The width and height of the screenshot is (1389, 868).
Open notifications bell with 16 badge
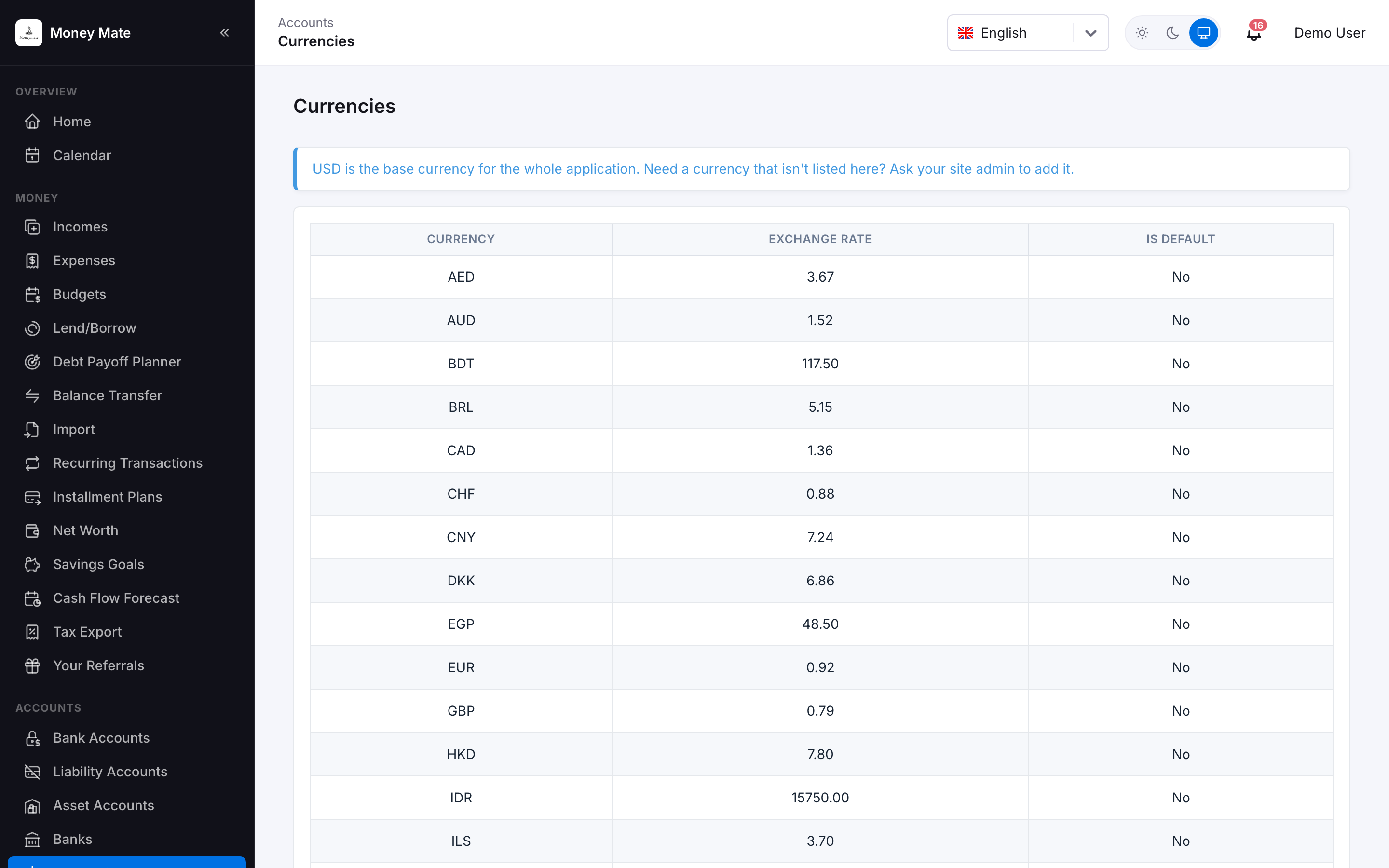(1254, 33)
